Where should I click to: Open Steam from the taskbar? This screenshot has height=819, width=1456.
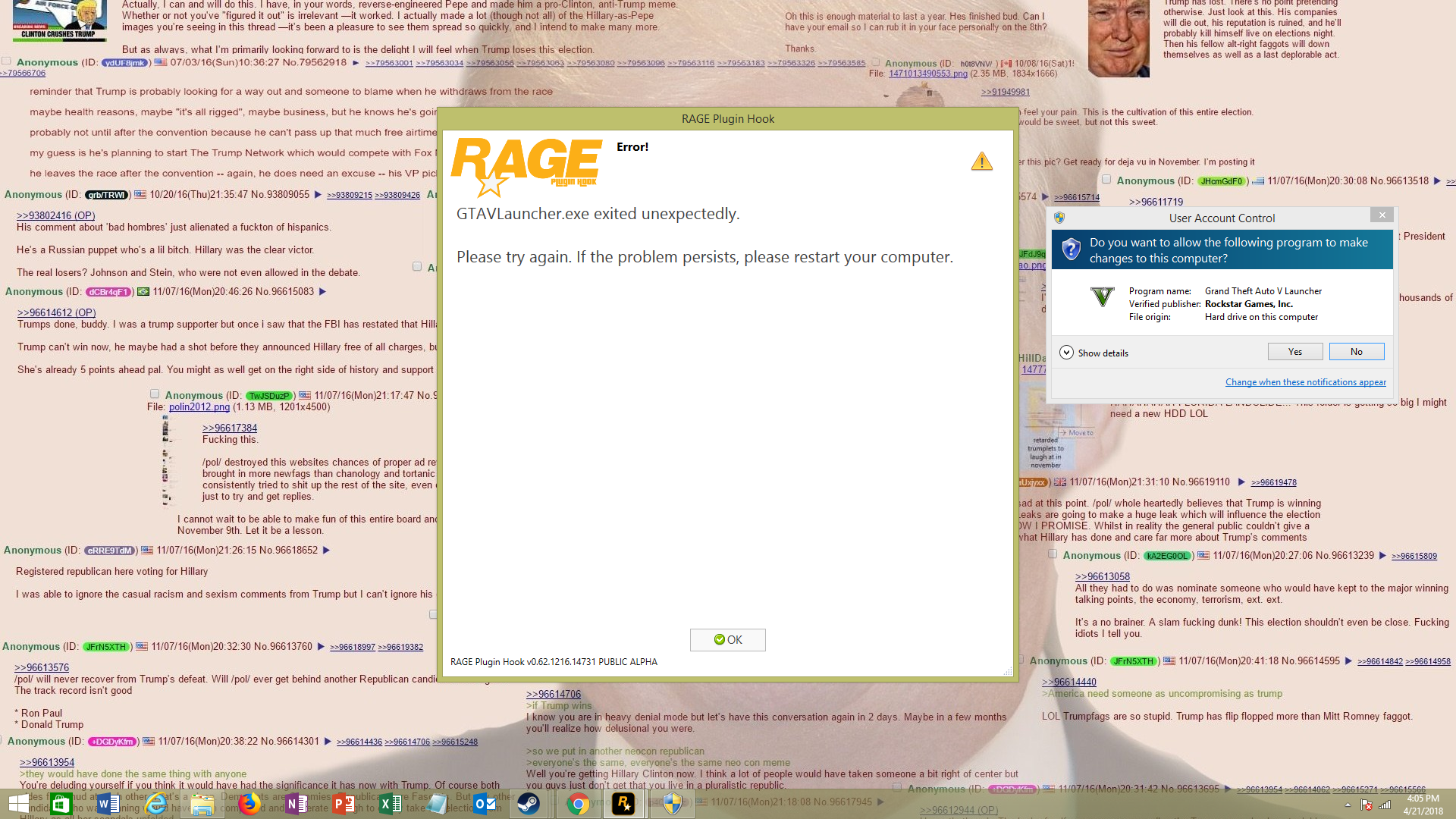coord(529,803)
